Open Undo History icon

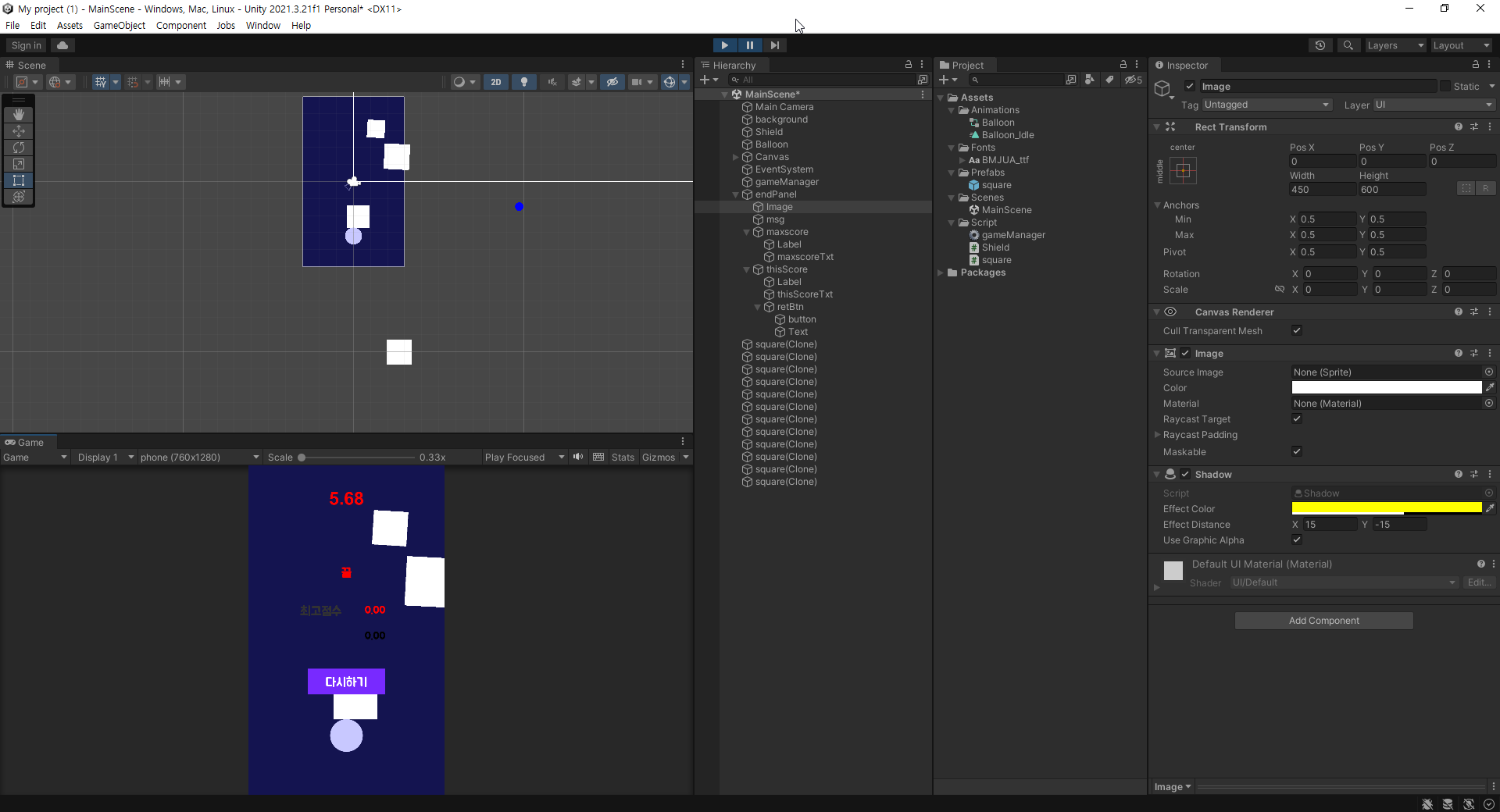1320,45
